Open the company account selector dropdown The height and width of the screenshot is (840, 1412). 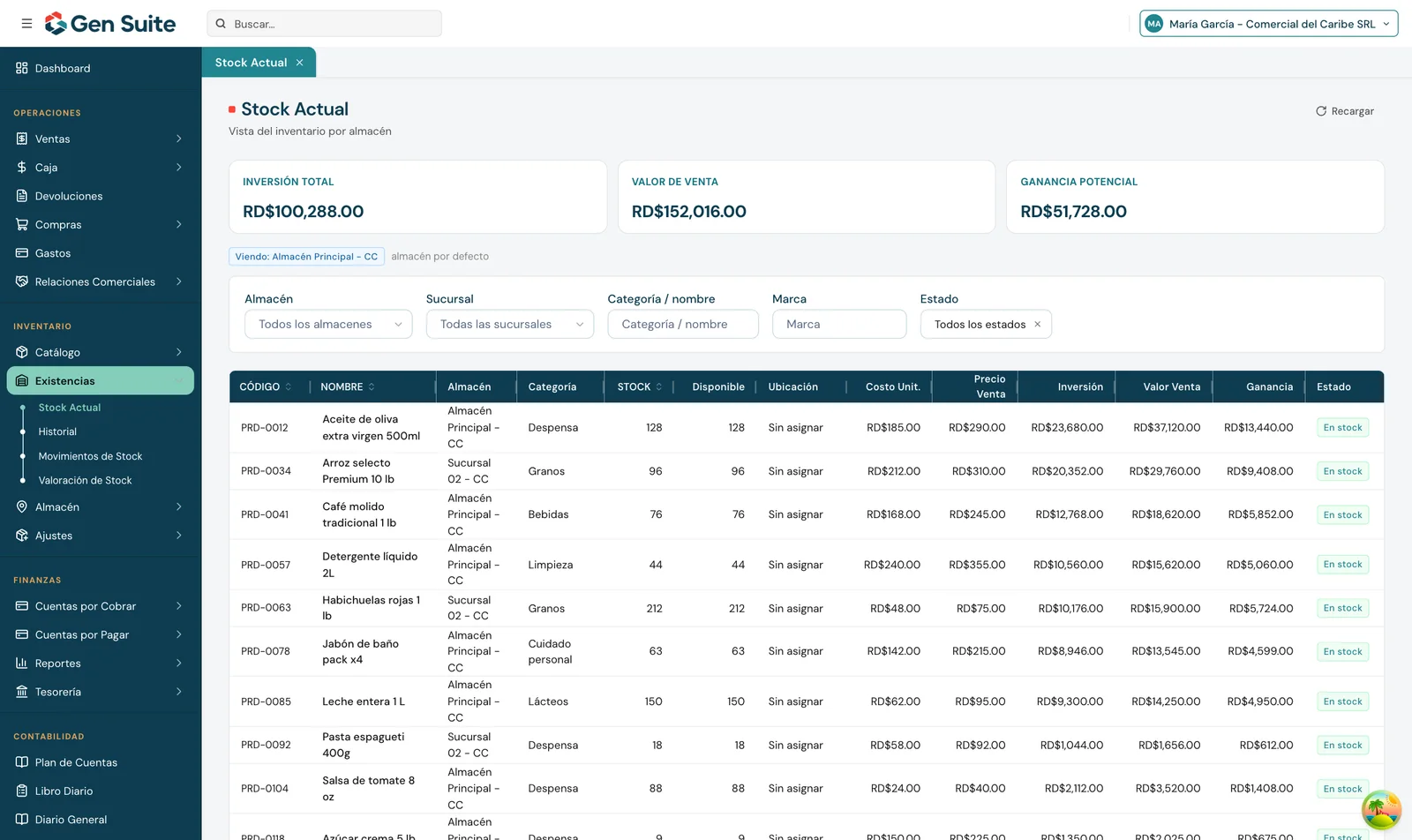pyautogui.click(x=1269, y=24)
